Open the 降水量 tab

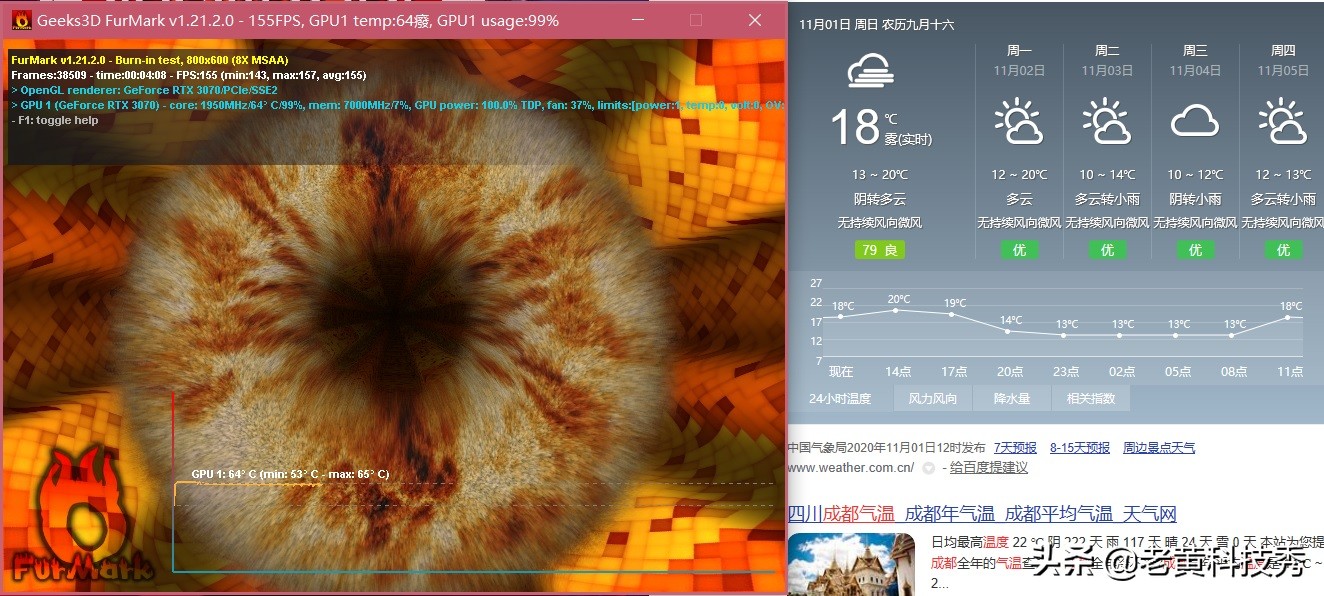coord(1012,397)
